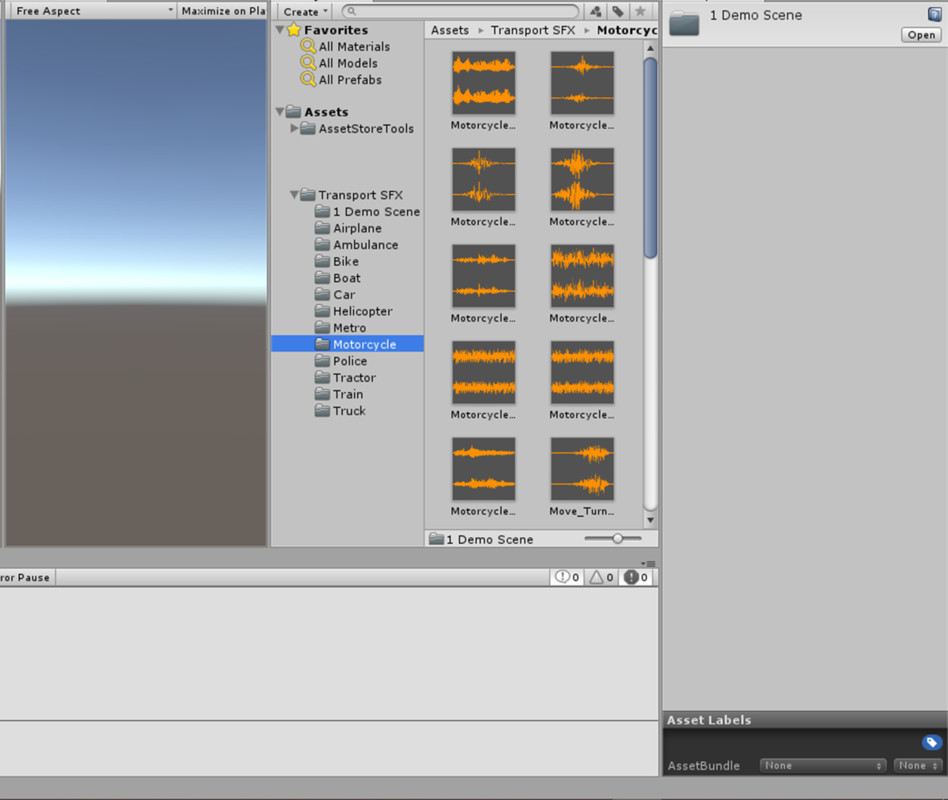Click the Airplane folder icon

tap(322, 228)
